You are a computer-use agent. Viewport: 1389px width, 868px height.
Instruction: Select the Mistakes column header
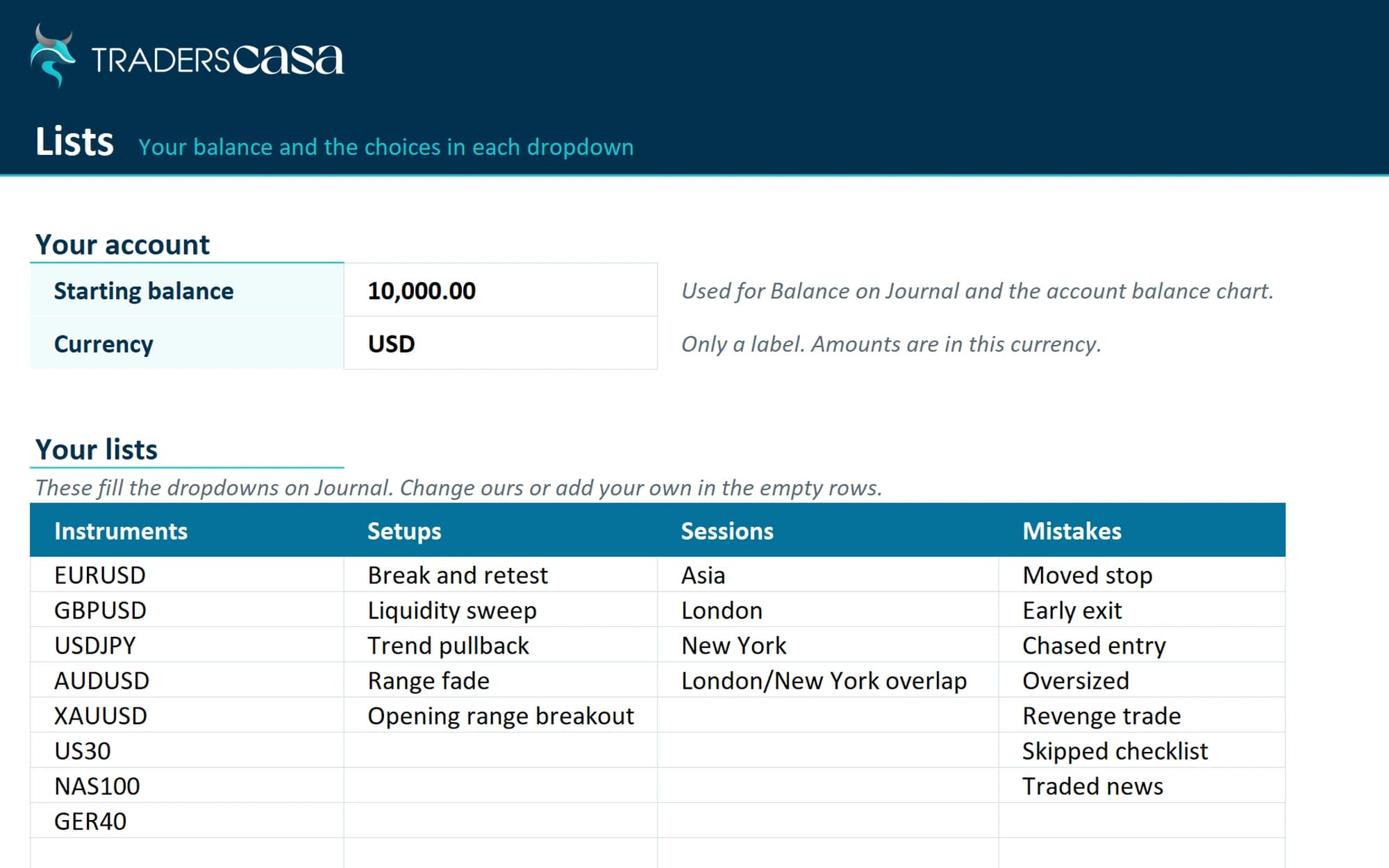(1142, 531)
